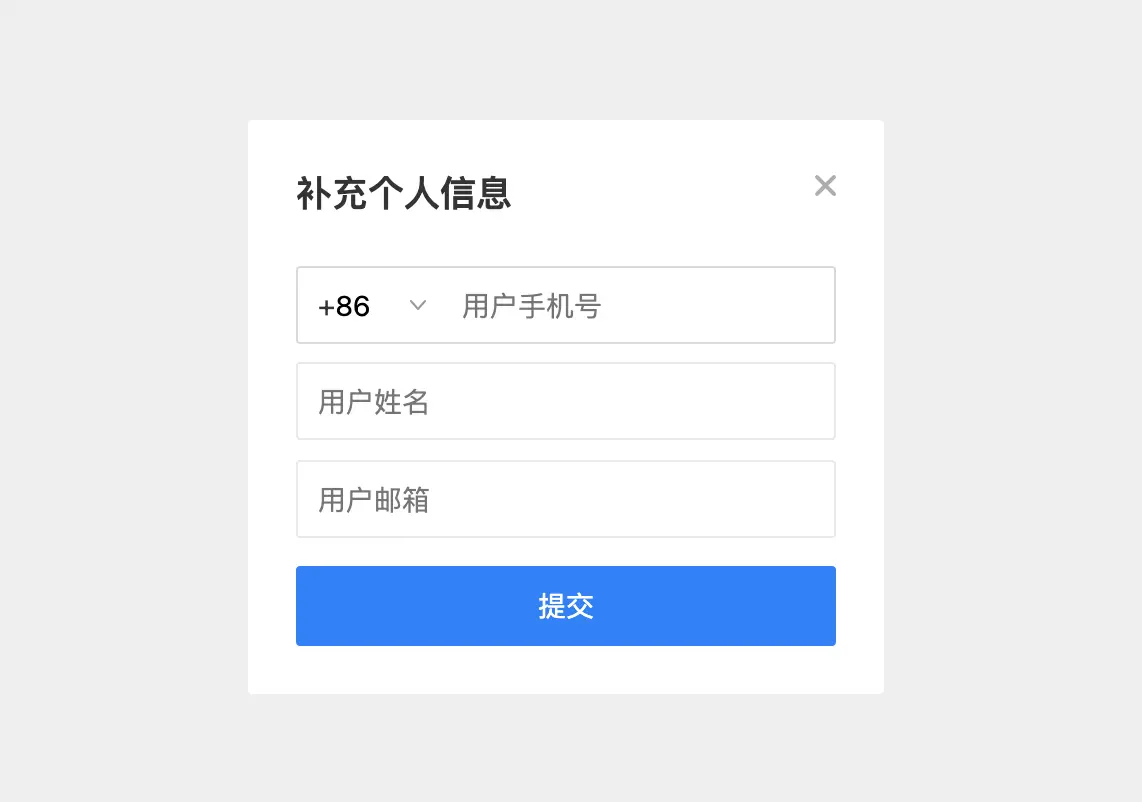Viewport: 1142px width, 802px height.
Task: Focus the 用户手机号 phone number field
Action: pyautogui.click(x=641, y=305)
